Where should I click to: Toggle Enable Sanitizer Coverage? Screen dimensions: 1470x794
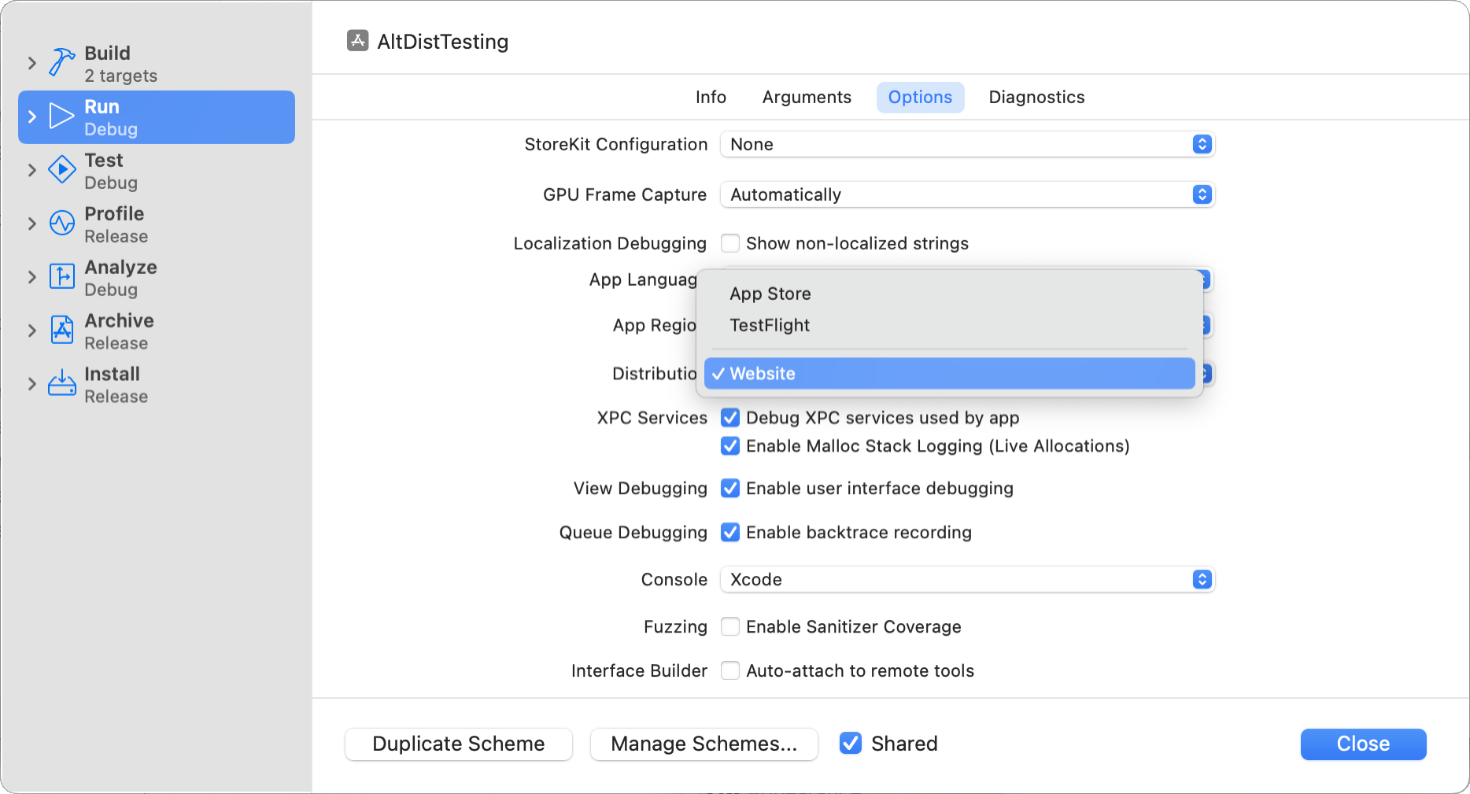(730, 627)
